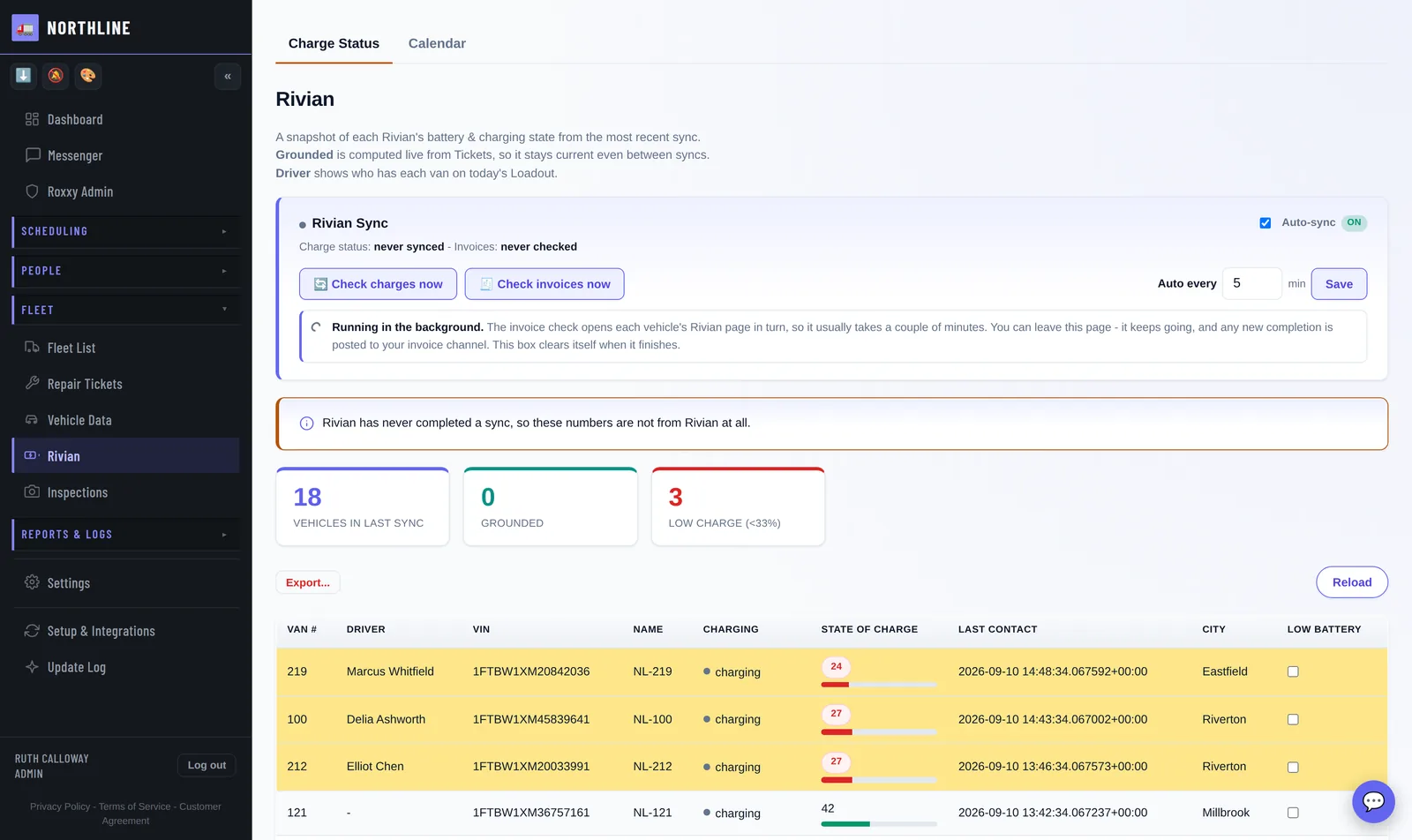This screenshot has height=840, width=1412.
Task: Click the info icon in the never-synced warning
Action: pos(306,424)
